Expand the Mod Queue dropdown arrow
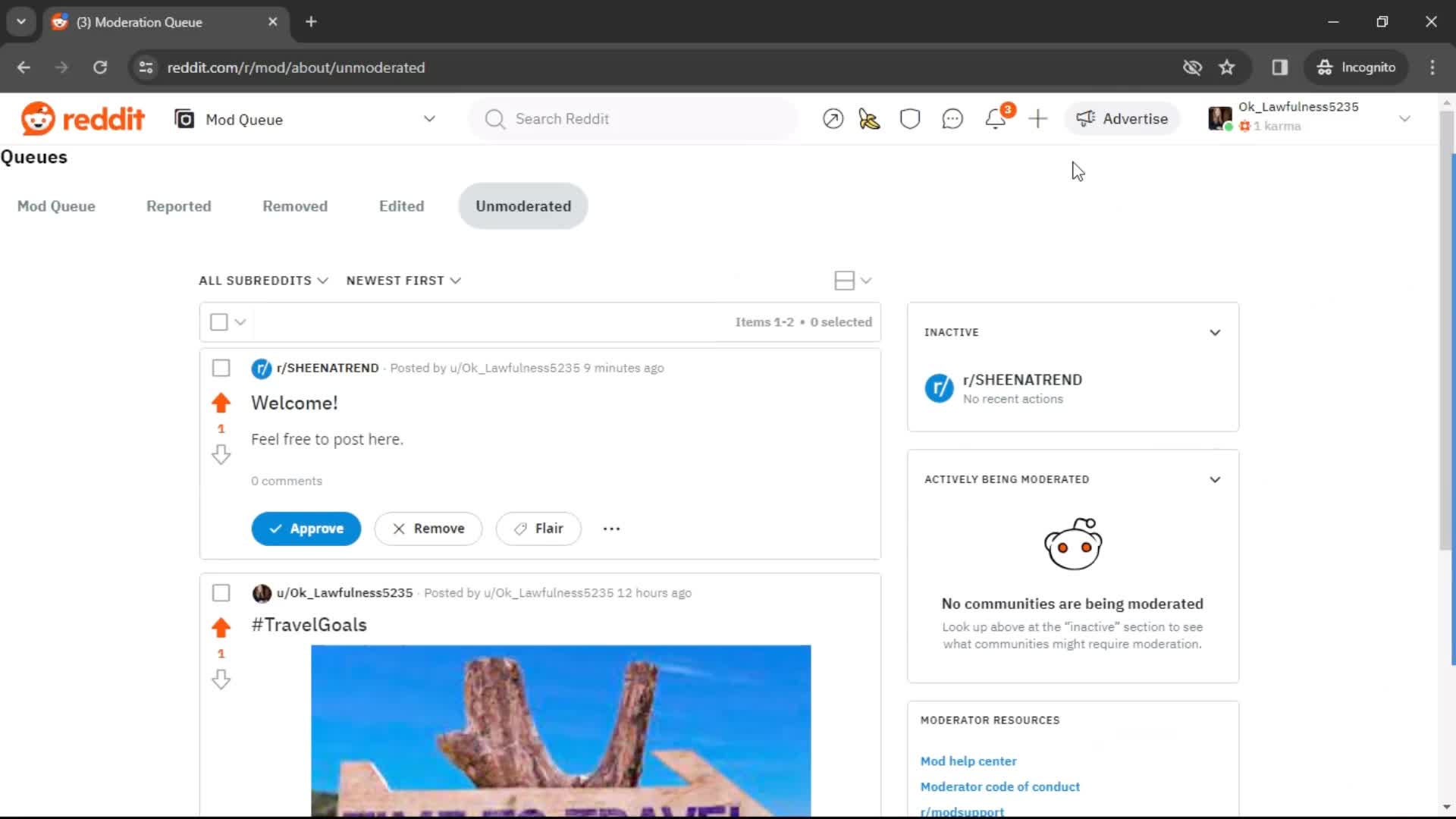The image size is (1456, 819). [430, 120]
